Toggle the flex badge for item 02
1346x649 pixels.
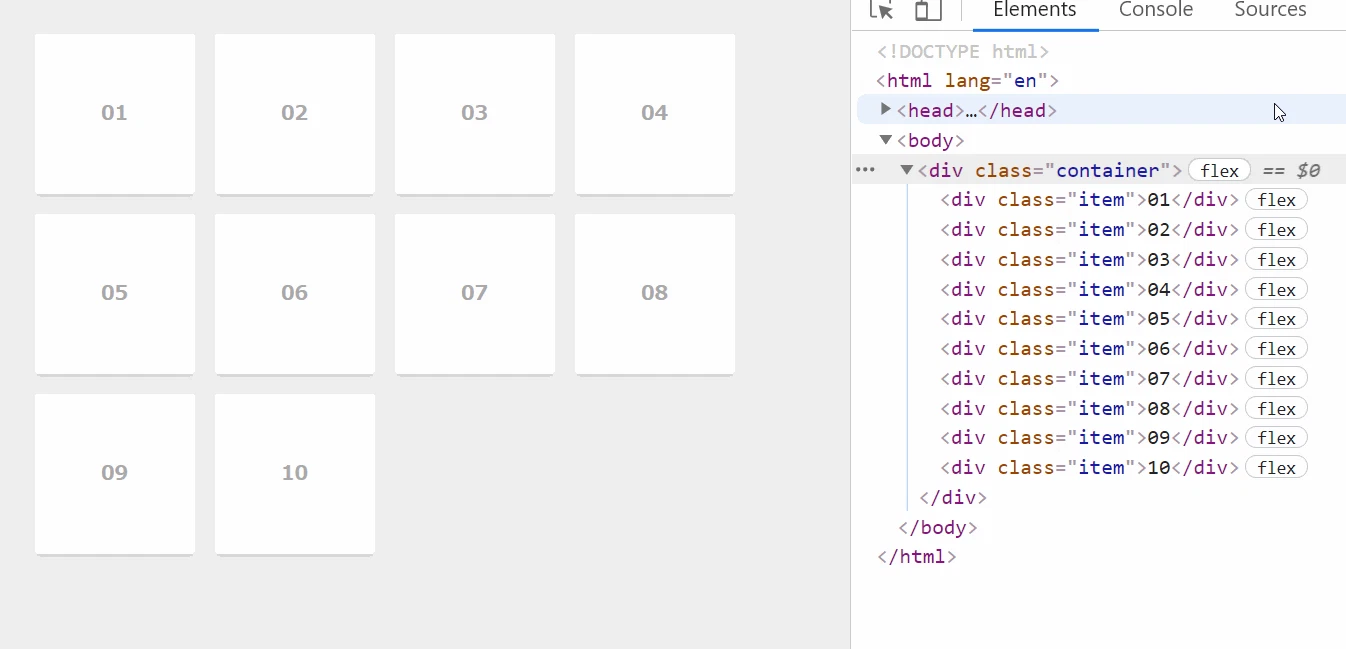click(x=1276, y=230)
